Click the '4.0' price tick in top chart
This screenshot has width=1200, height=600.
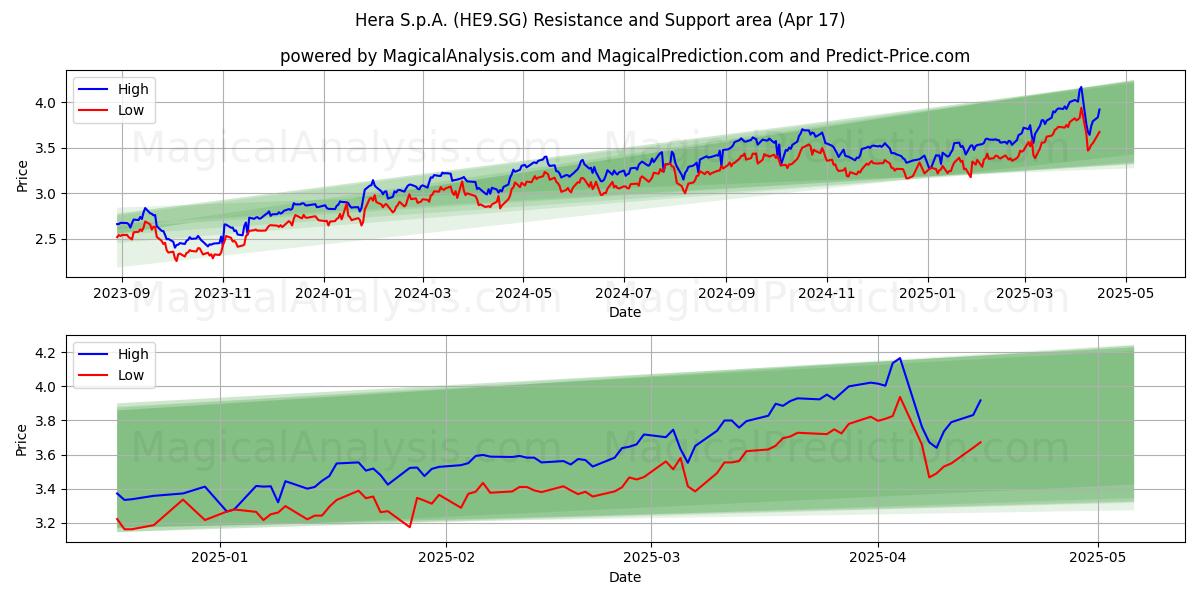tap(48, 103)
